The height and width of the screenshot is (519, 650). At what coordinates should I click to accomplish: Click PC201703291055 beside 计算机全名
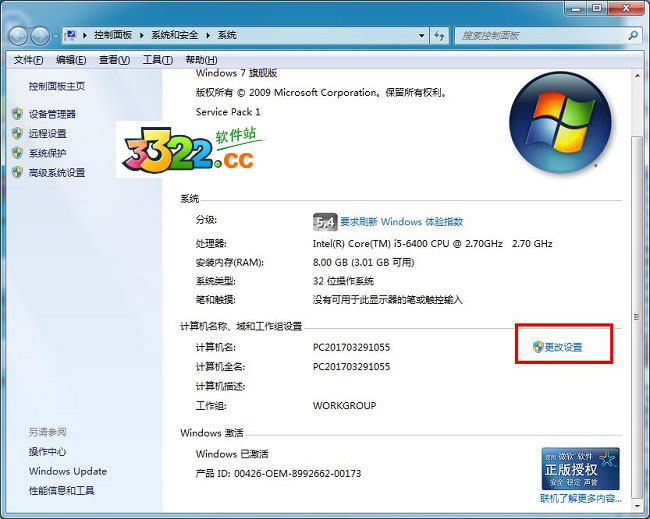click(351, 366)
